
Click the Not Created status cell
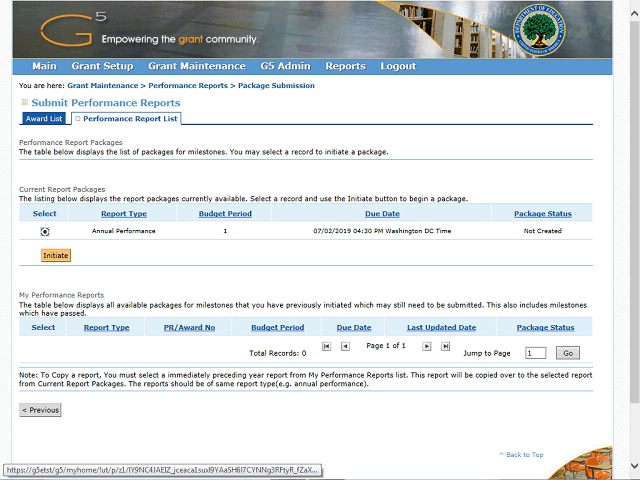[x=542, y=231]
